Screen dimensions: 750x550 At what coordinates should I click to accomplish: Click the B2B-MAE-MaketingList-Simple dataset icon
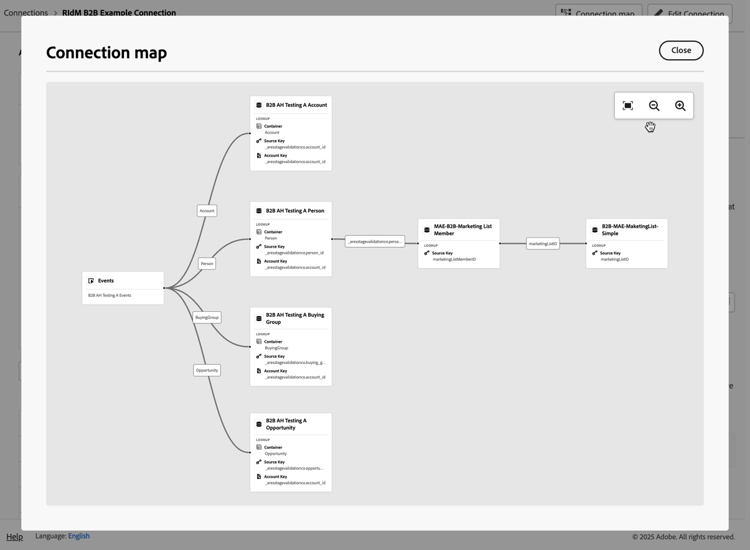tap(595, 230)
